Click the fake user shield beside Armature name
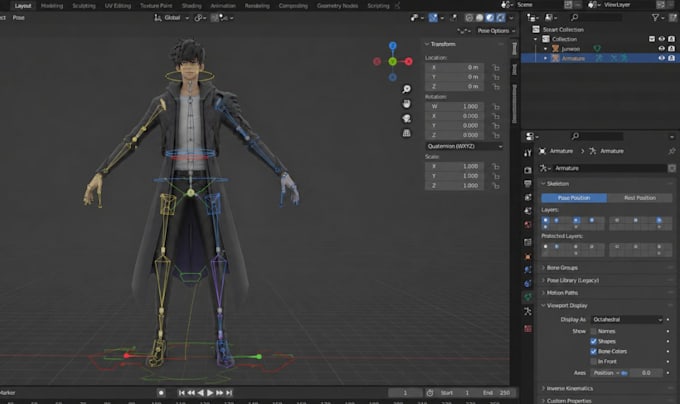The width and height of the screenshot is (680, 404). point(672,168)
